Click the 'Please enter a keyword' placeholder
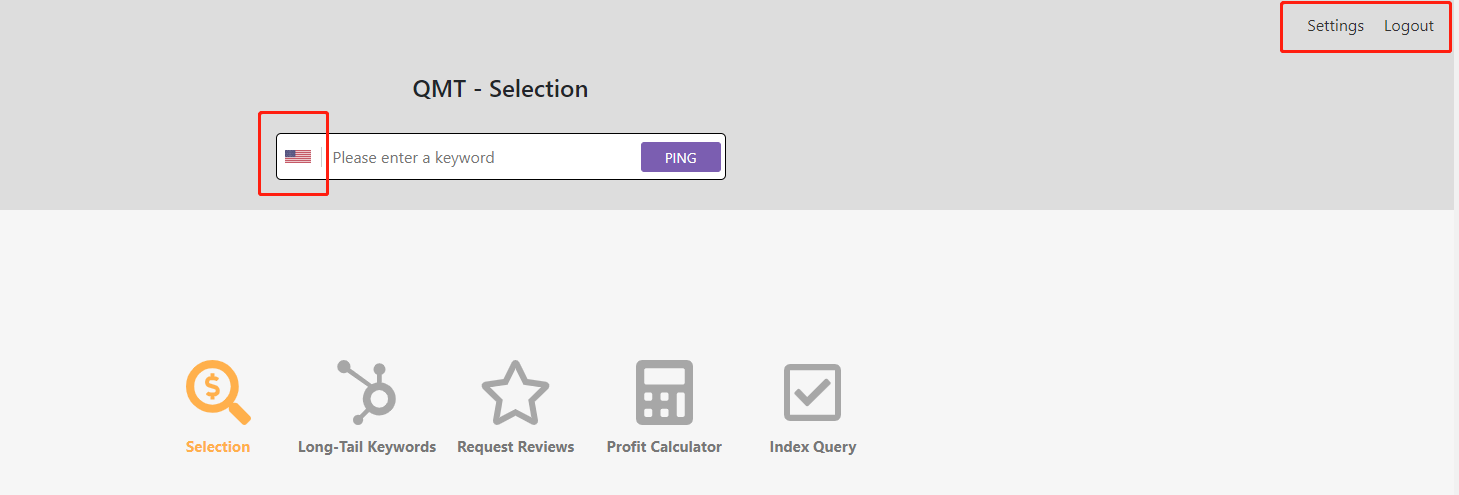The image size is (1459, 495). 413,158
